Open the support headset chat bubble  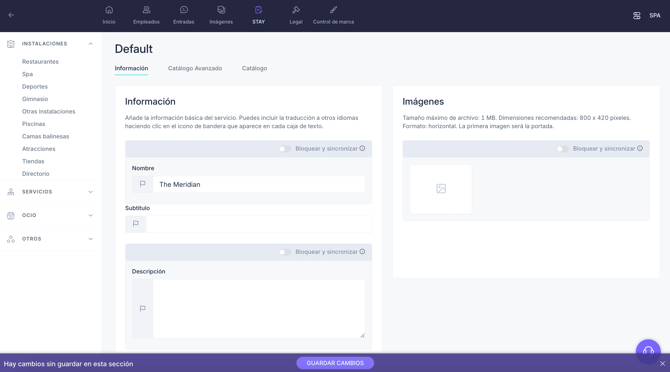648,351
